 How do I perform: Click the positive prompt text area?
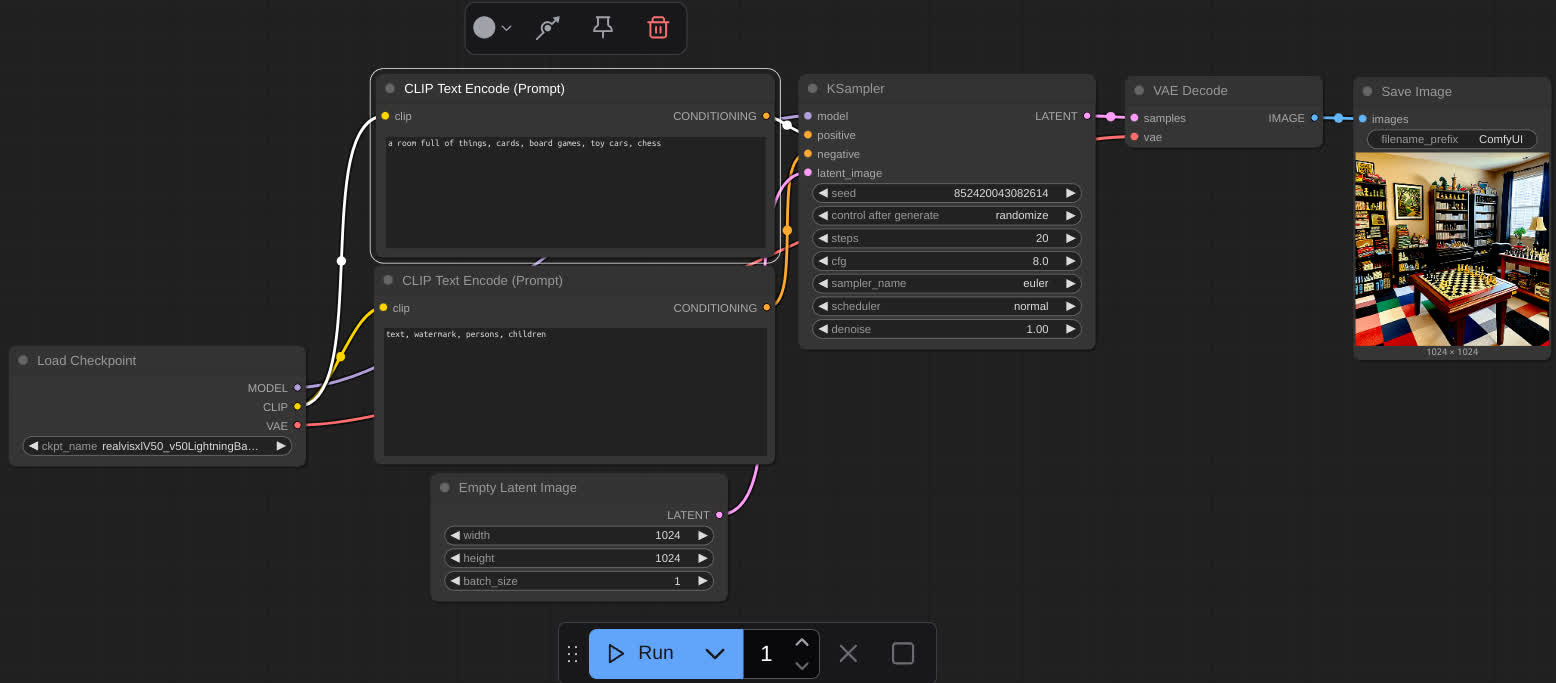coord(575,190)
